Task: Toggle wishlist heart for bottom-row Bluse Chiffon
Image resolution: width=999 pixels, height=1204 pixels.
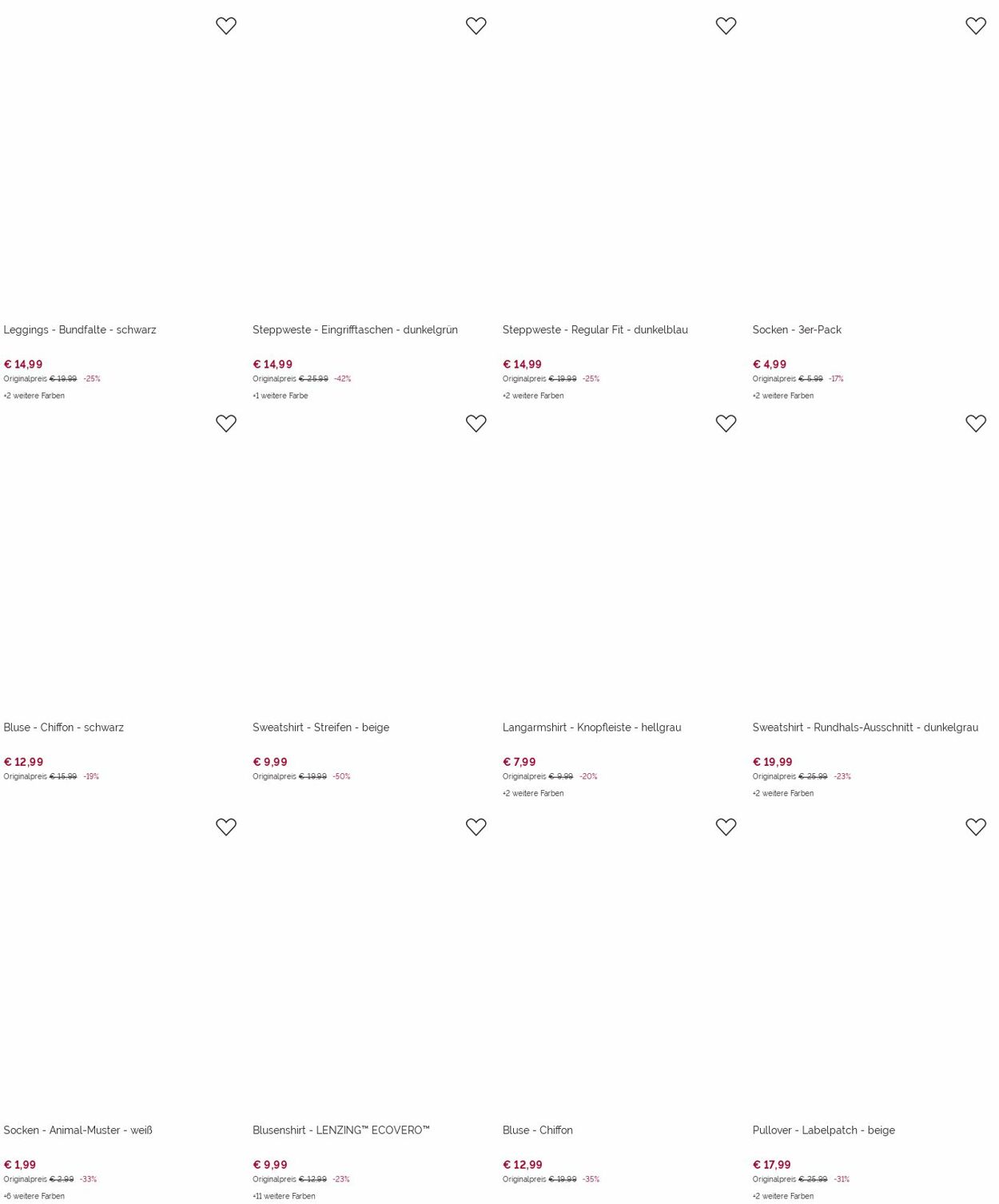Action: 726,827
